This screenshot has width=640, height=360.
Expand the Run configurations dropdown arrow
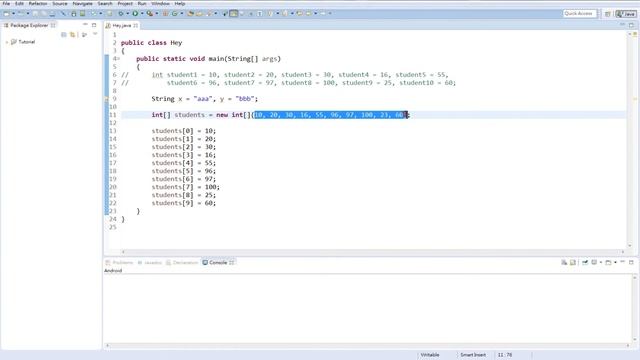pyautogui.click(x=142, y=13)
